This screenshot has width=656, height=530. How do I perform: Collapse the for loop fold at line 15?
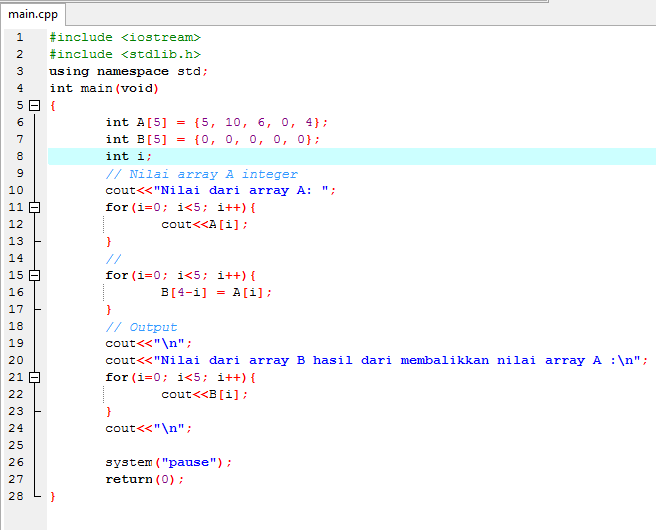point(35,275)
